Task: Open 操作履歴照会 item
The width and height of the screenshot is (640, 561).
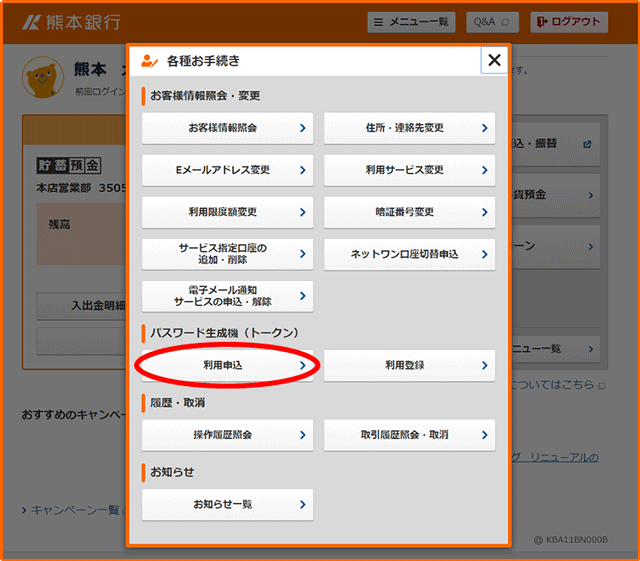Action: [227, 435]
